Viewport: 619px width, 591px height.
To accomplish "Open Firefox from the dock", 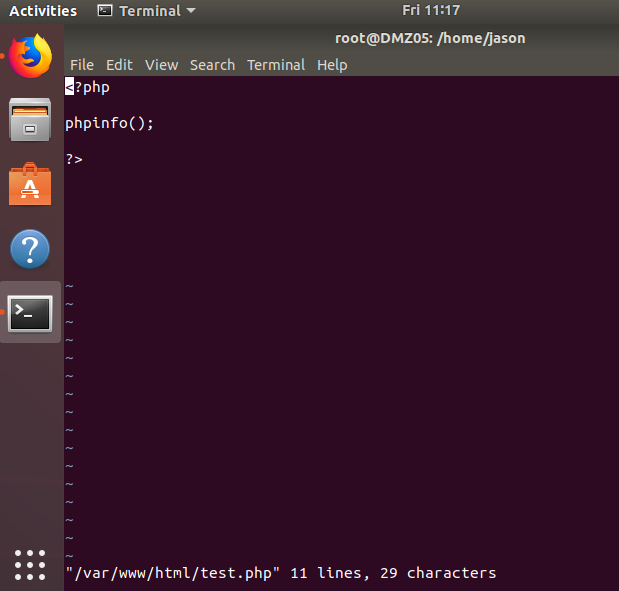I will [x=30, y=56].
